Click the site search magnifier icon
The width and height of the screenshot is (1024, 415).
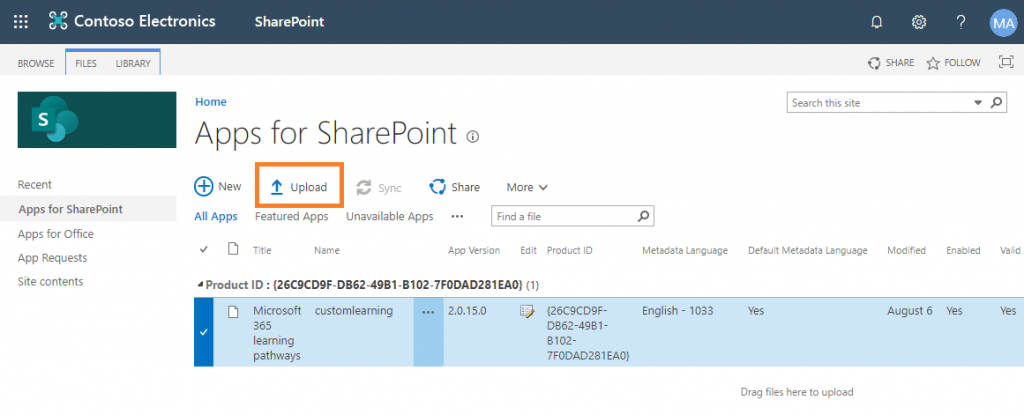click(x=996, y=103)
